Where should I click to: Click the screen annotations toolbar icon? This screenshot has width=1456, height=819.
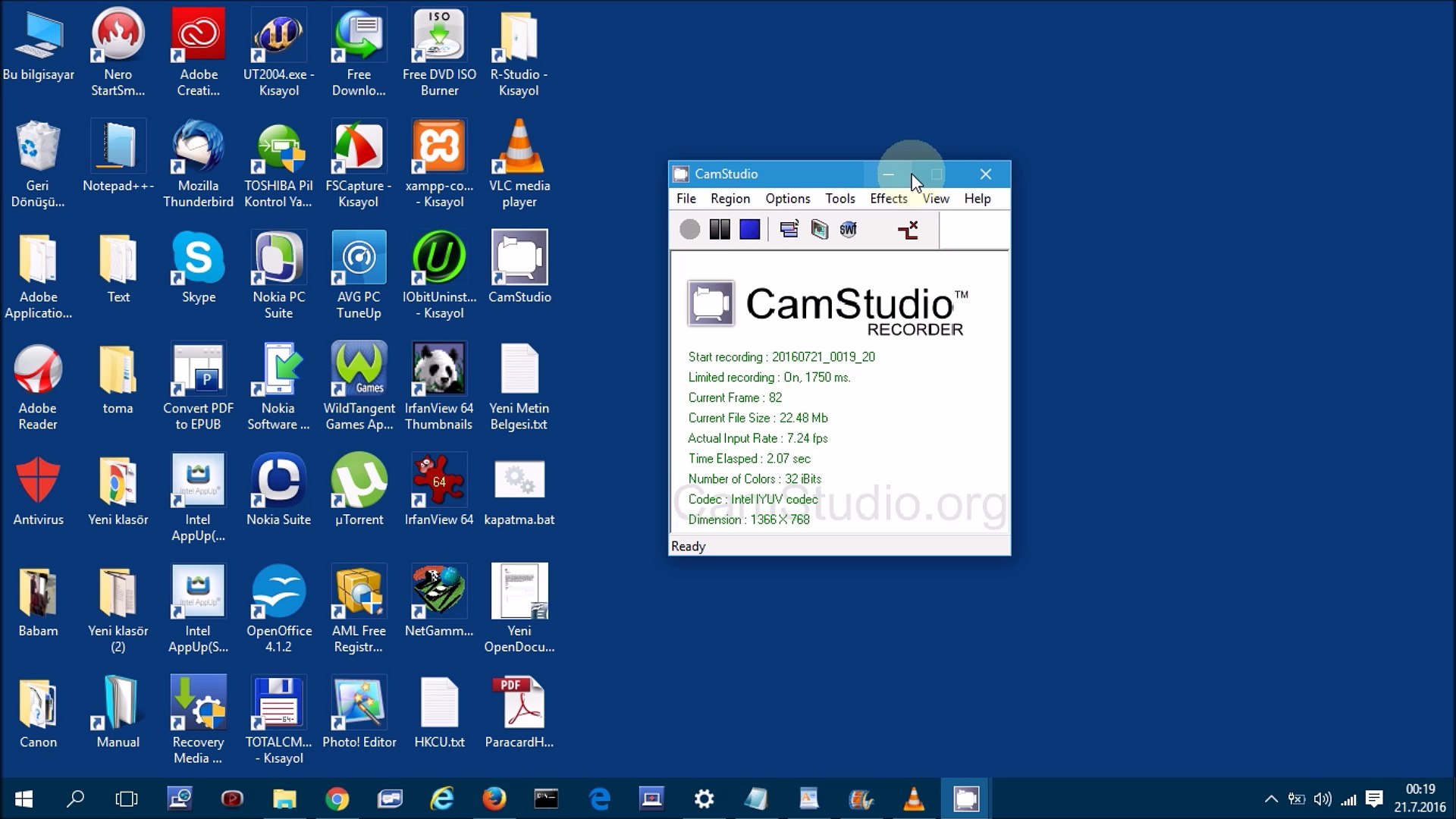819,229
